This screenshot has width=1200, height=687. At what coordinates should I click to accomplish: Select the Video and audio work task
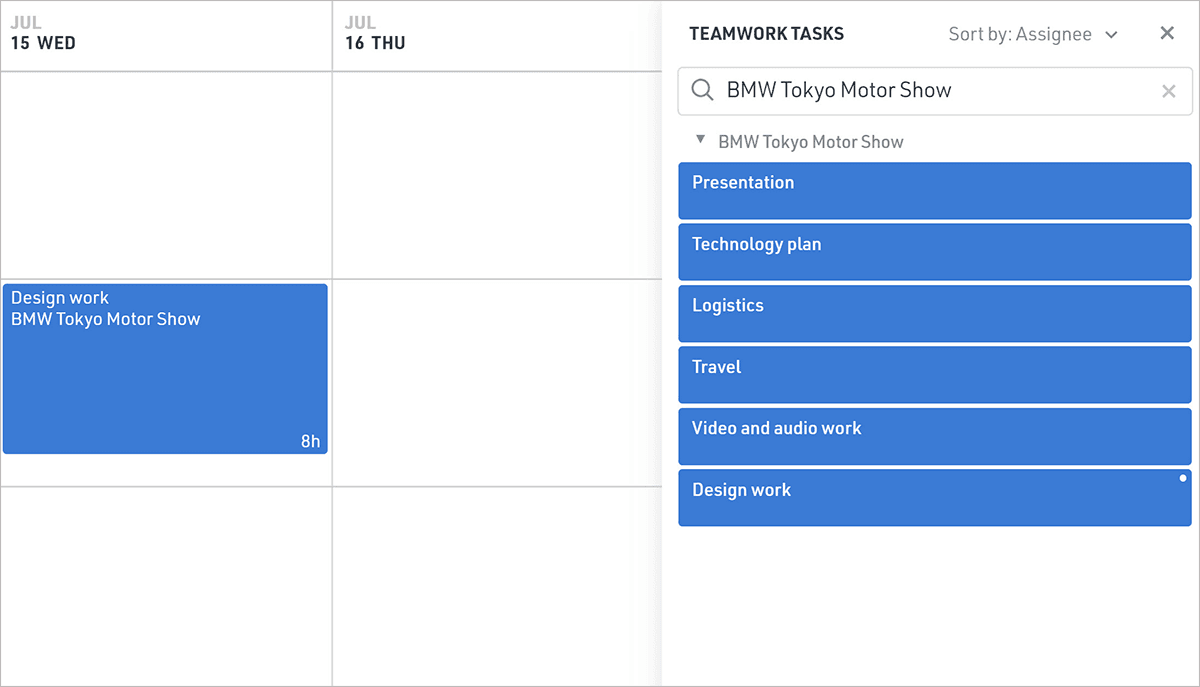(x=934, y=436)
